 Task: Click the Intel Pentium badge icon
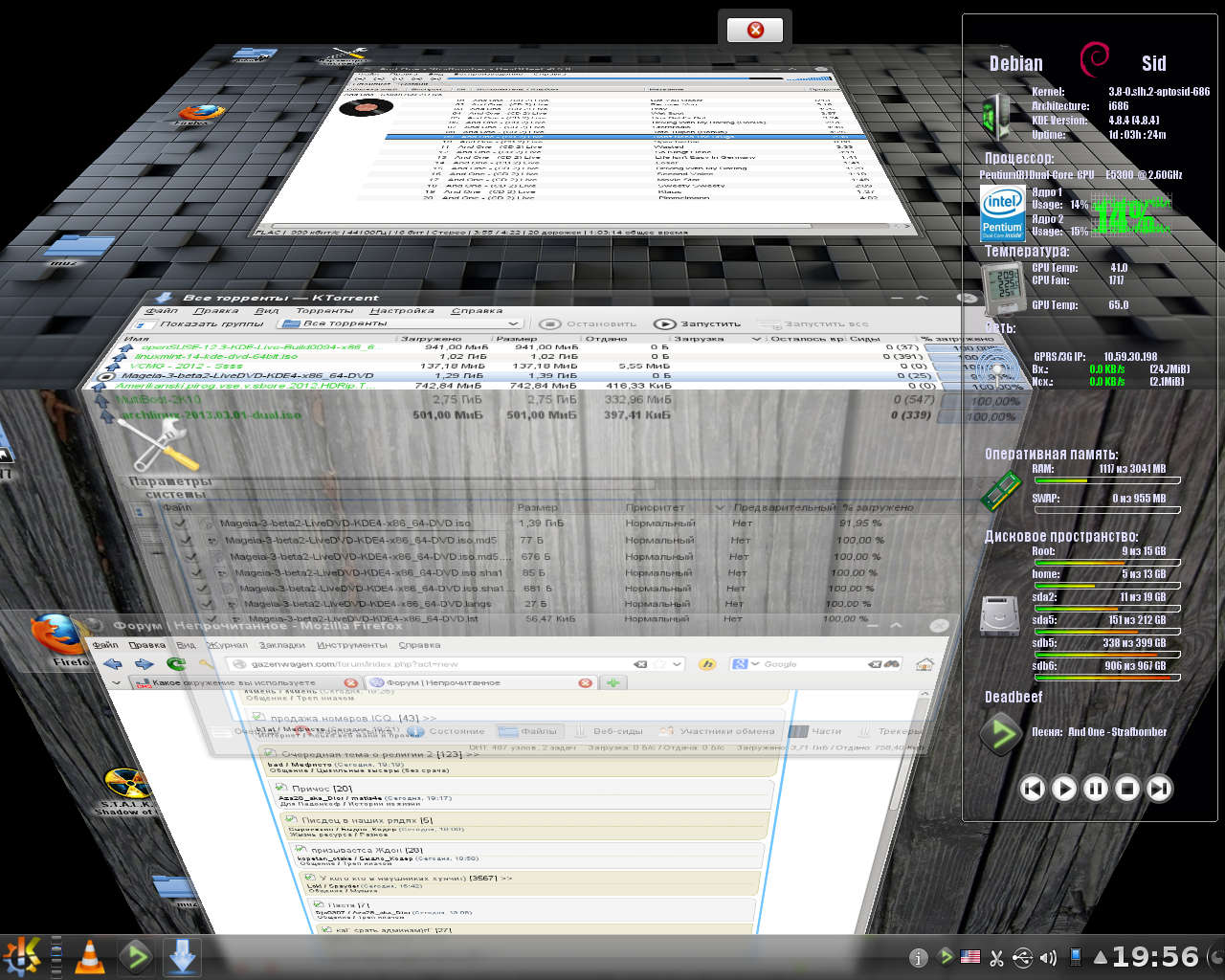(x=1002, y=213)
